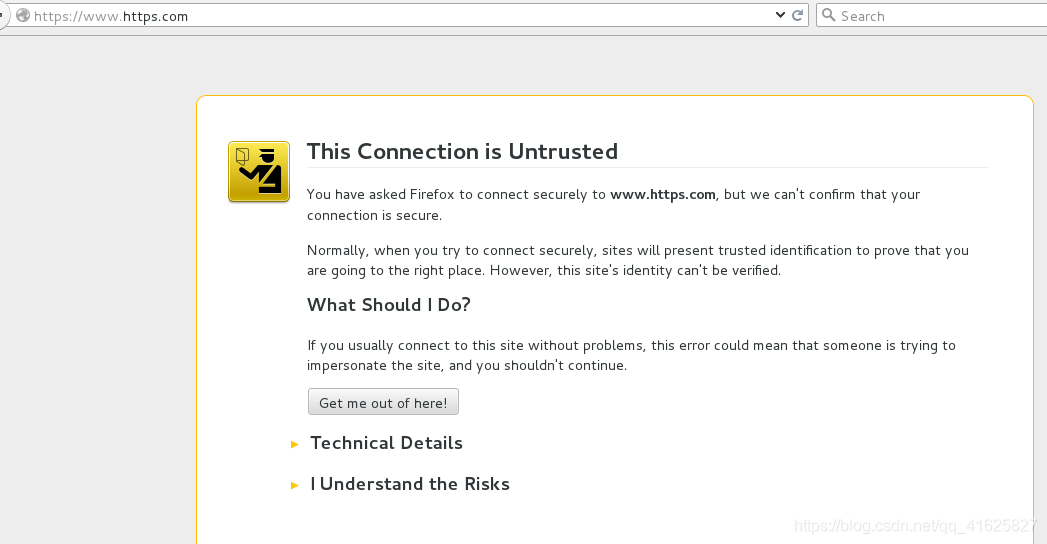Image resolution: width=1047 pixels, height=544 pixels.
Task: Click bold www.https.com in the message
Action: coord(662,194)
